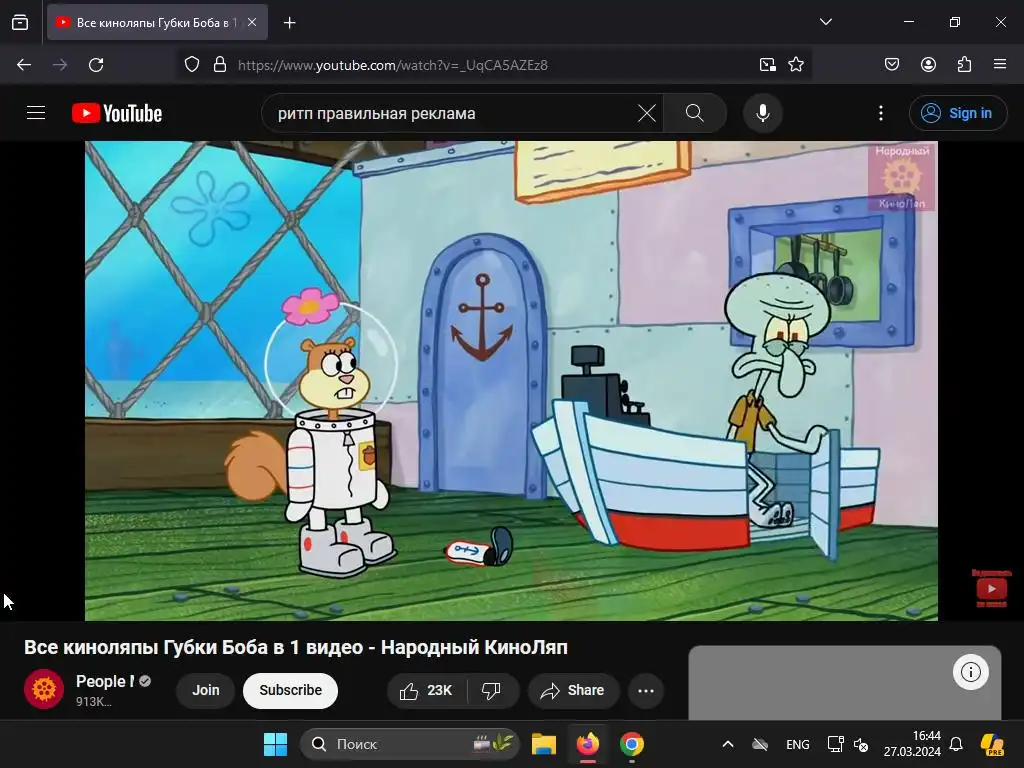The height and width of the screenshot is (768, 1024).
Task: Select the video title text
Action: click(x=296, y=647)
